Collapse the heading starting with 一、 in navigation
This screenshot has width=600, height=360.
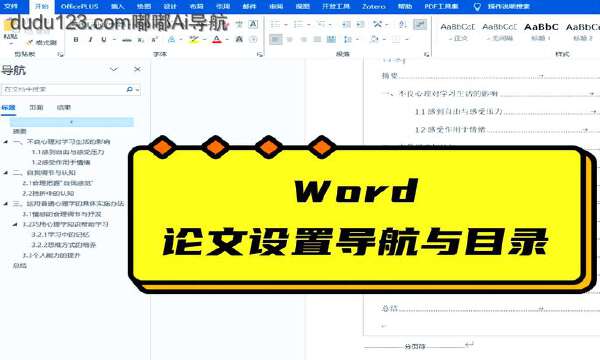[6, 142]
